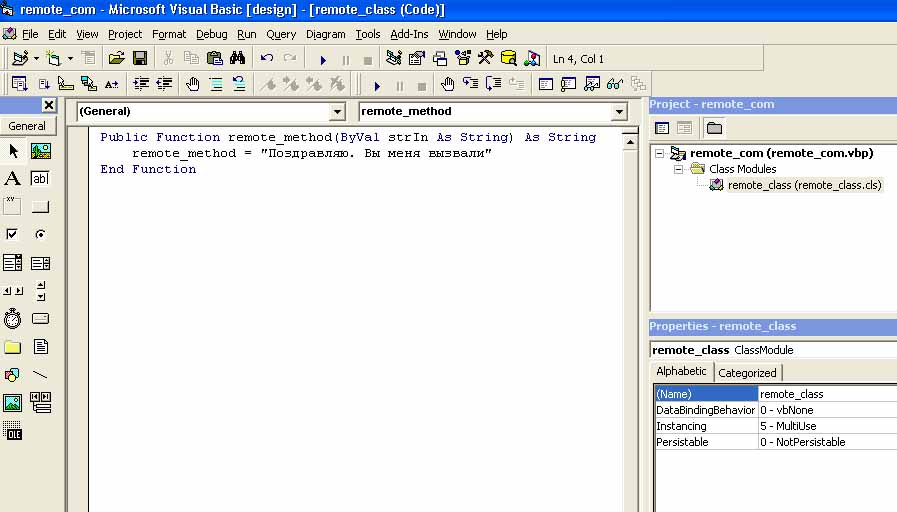The height and width of the screenshot is (512, 897).
Task: Select the CheckBox control in the Toolbox
Action: click(13, 234)
